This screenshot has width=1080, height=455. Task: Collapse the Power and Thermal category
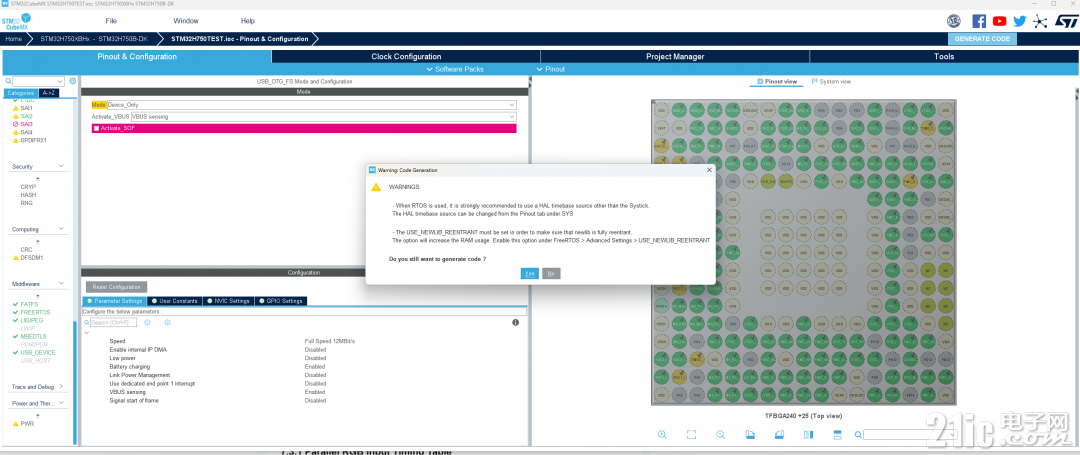tap(61, 403)
